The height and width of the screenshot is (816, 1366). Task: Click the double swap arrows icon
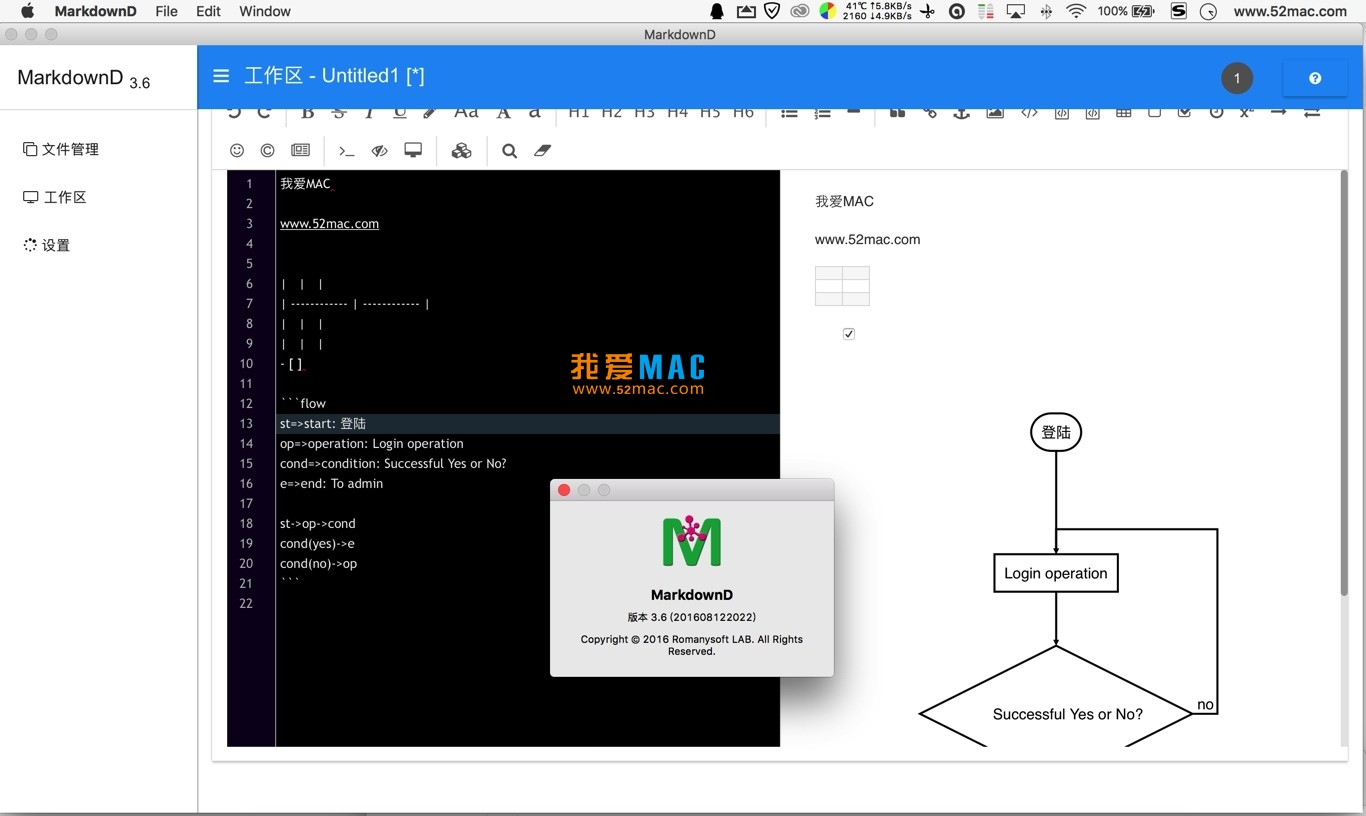[x=1312, y=112]
